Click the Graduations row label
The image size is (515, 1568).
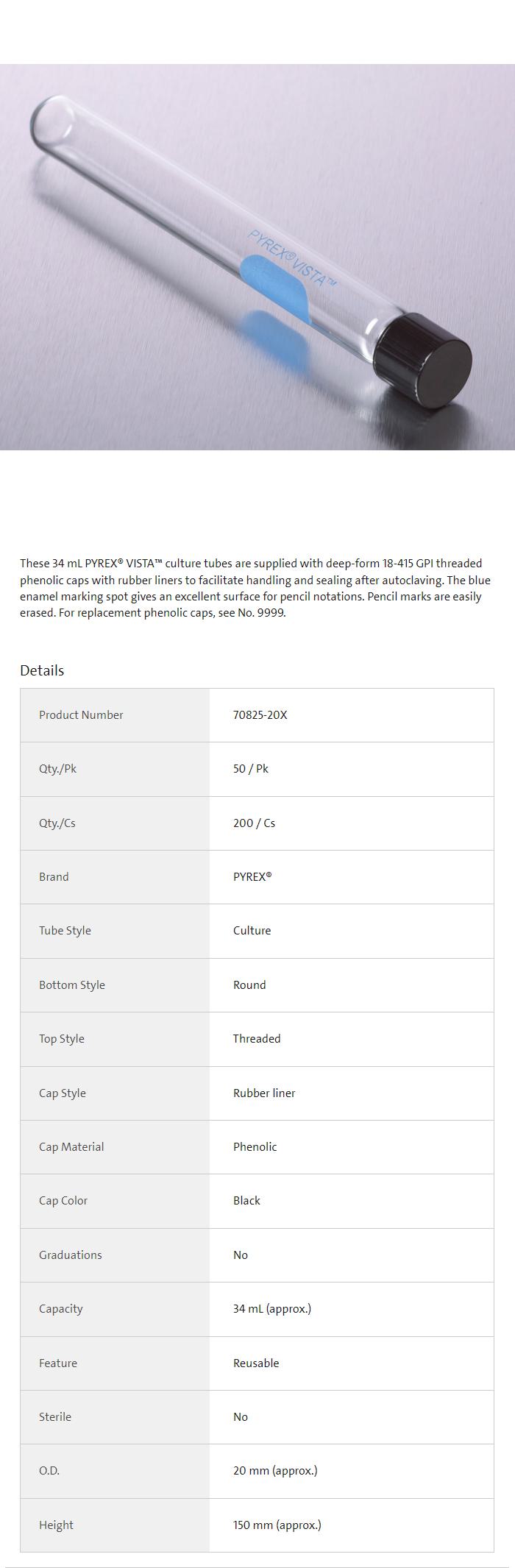tap(70, 1255)
